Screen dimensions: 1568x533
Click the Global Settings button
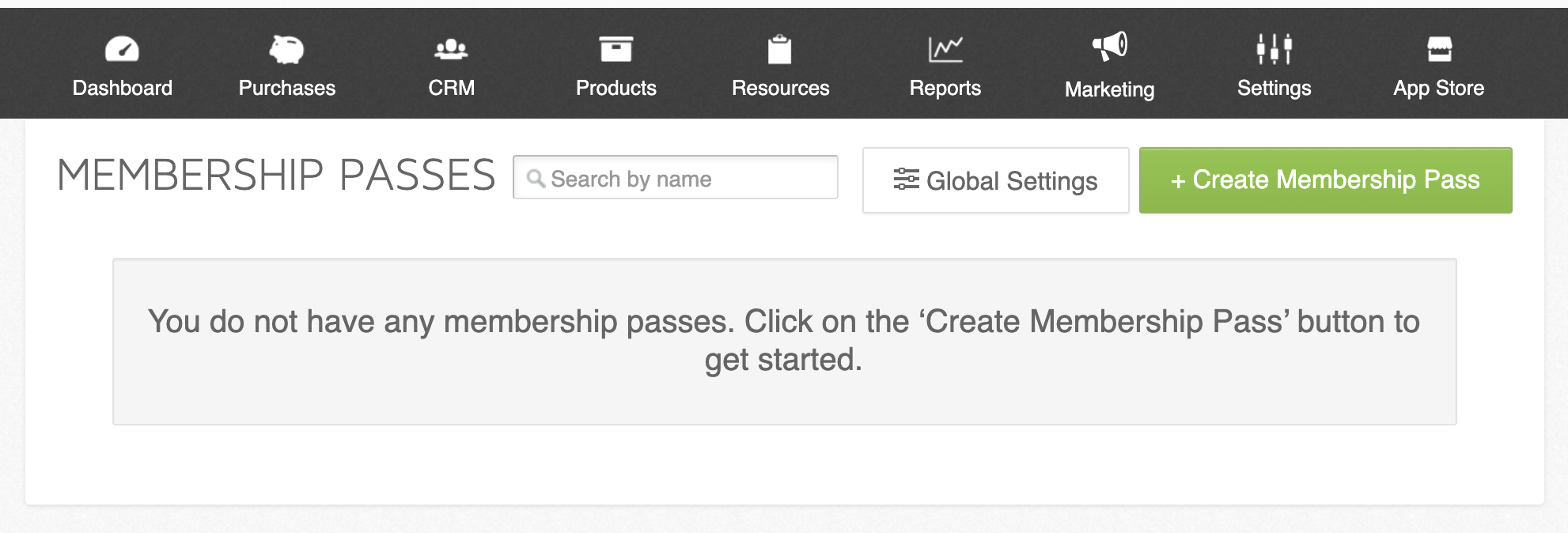(x=995, y=180)
